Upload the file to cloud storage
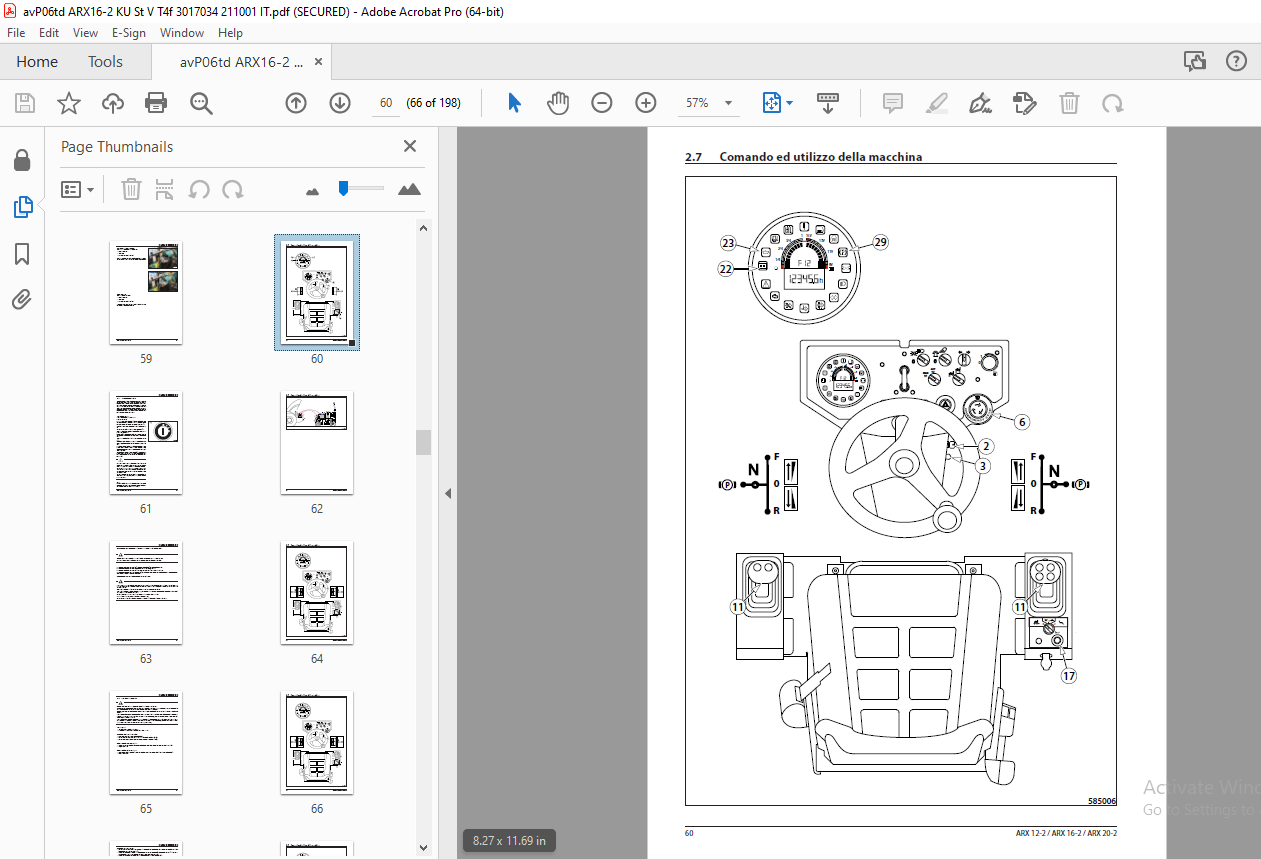 113,103
